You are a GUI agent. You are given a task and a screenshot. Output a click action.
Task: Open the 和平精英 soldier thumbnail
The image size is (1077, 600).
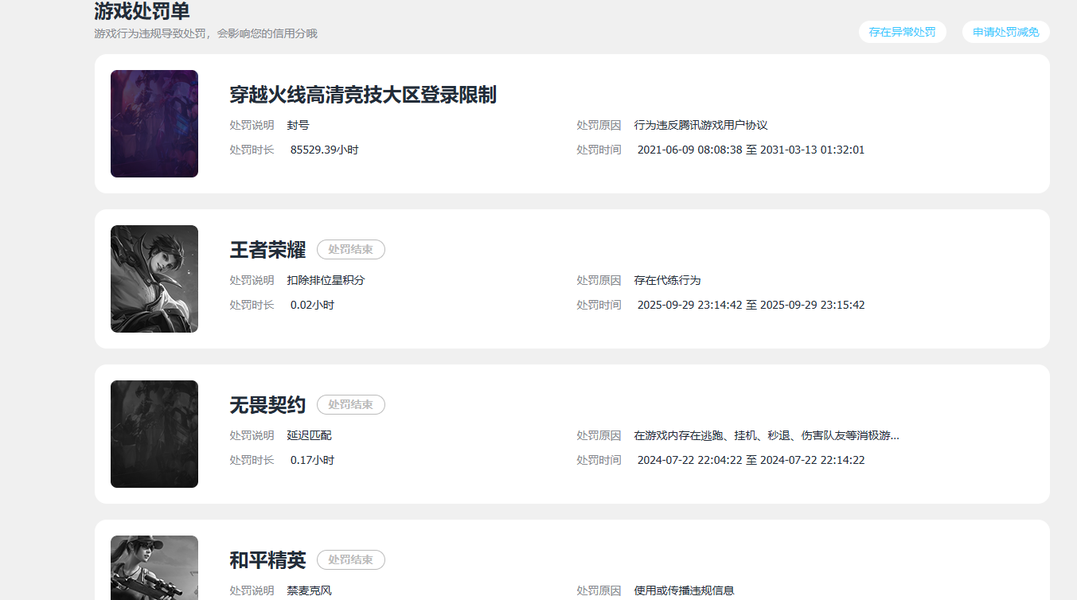click(x=155, y=568)
